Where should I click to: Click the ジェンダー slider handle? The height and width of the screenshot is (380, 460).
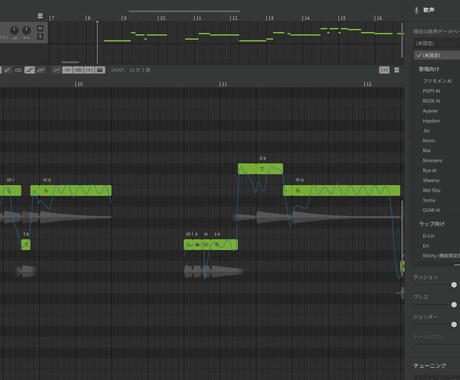454,324
